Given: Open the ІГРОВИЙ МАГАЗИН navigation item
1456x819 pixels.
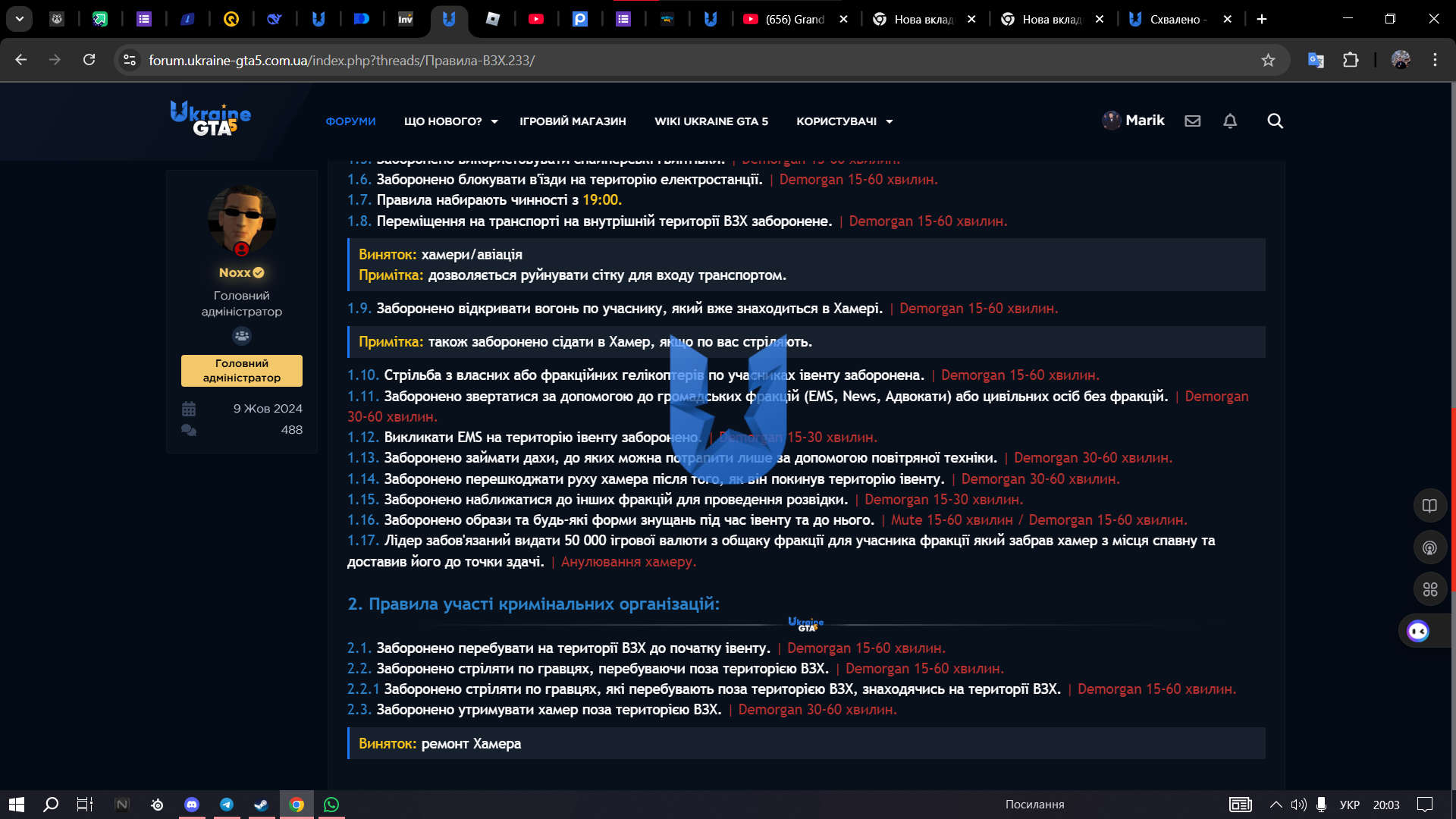Looking at the screenshot, I should click(x=573, y=121).
